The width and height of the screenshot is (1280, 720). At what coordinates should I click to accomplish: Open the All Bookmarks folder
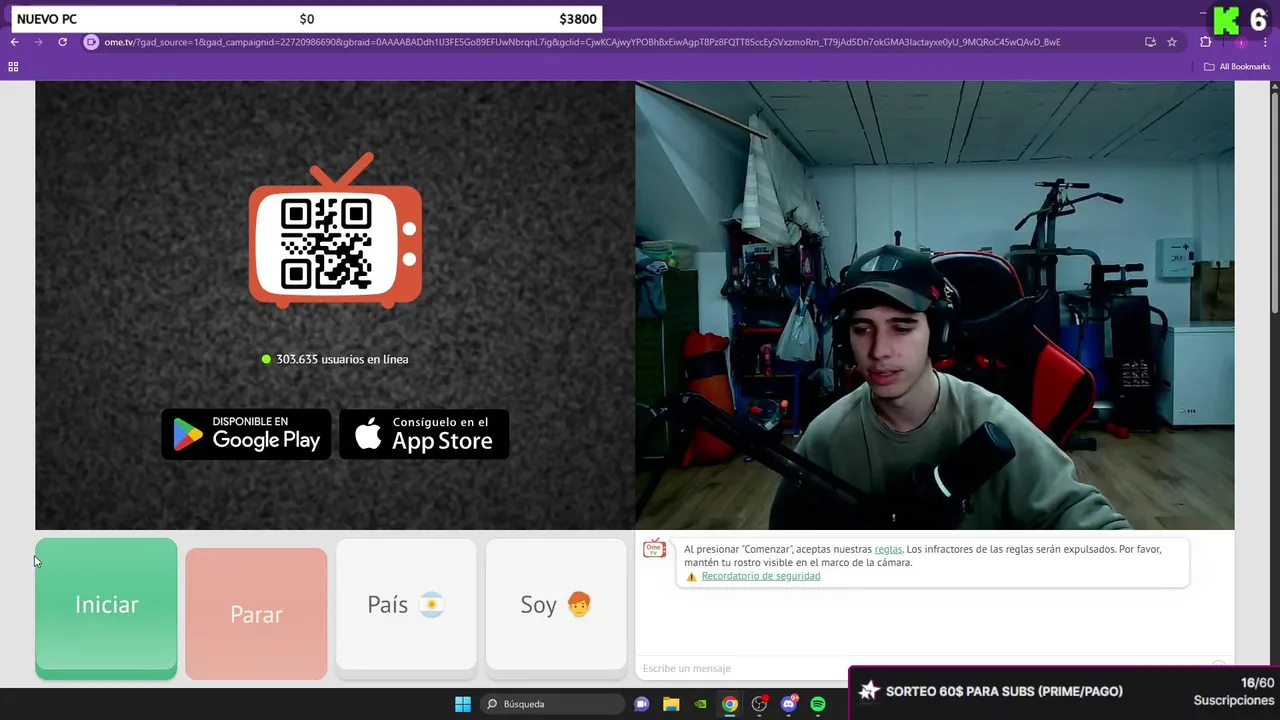(x=1237, y=67)
